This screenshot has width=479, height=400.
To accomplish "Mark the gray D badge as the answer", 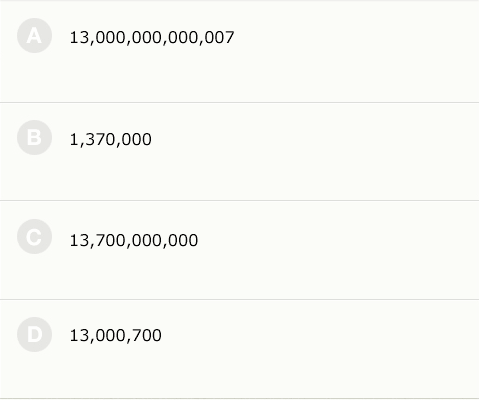I will (x=34, y=334).
